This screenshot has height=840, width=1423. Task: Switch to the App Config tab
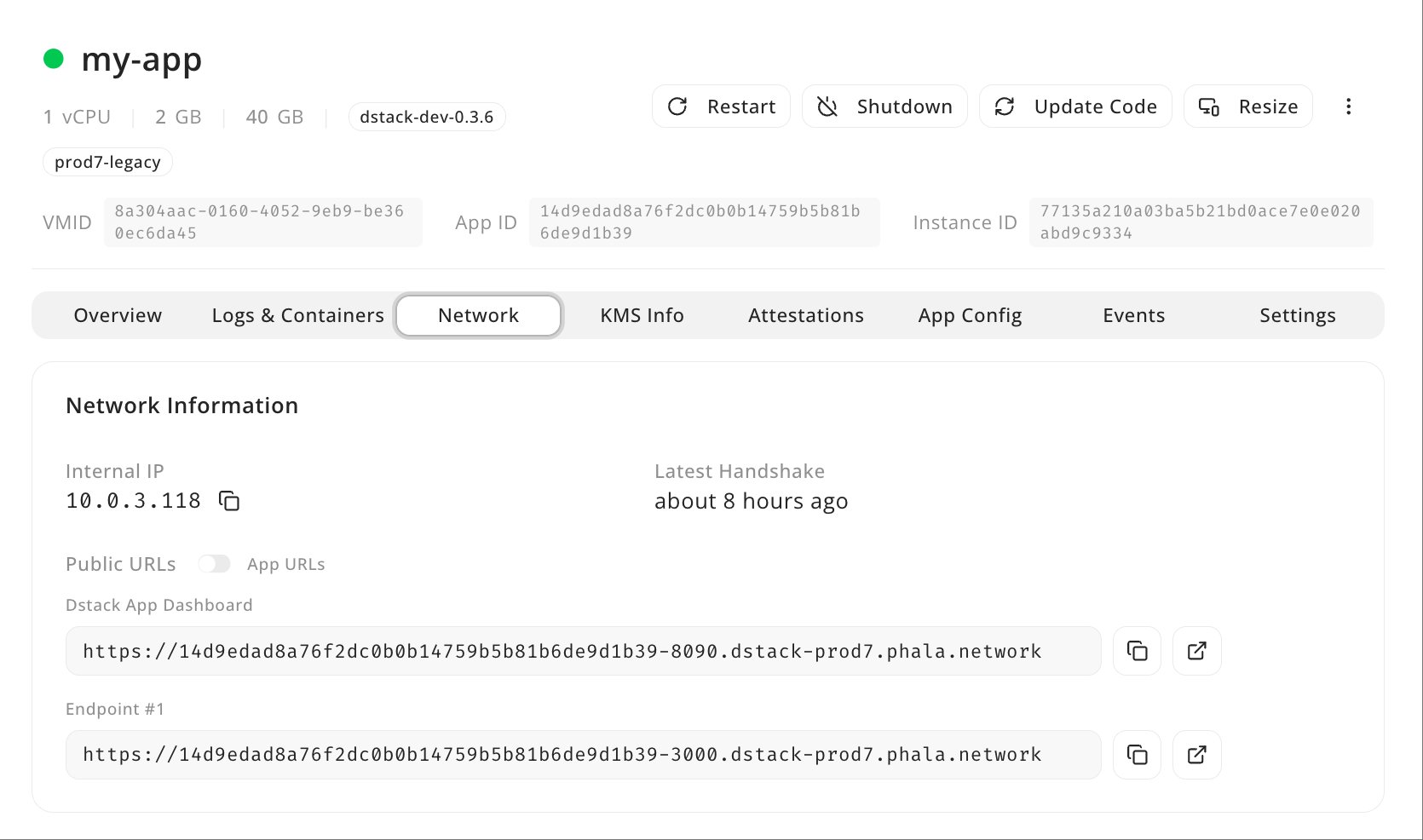click(x=970, y=315)
